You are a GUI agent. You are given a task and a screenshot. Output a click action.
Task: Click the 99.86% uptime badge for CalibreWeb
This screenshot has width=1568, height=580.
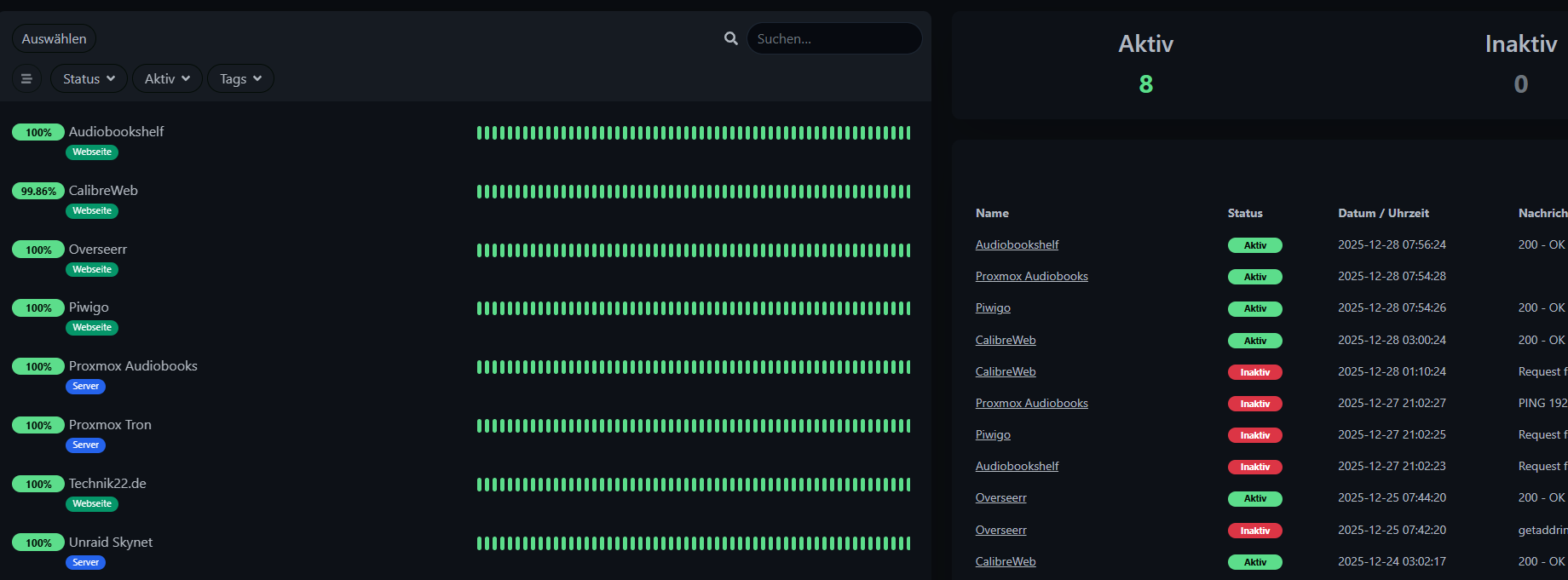click(38, 192)
